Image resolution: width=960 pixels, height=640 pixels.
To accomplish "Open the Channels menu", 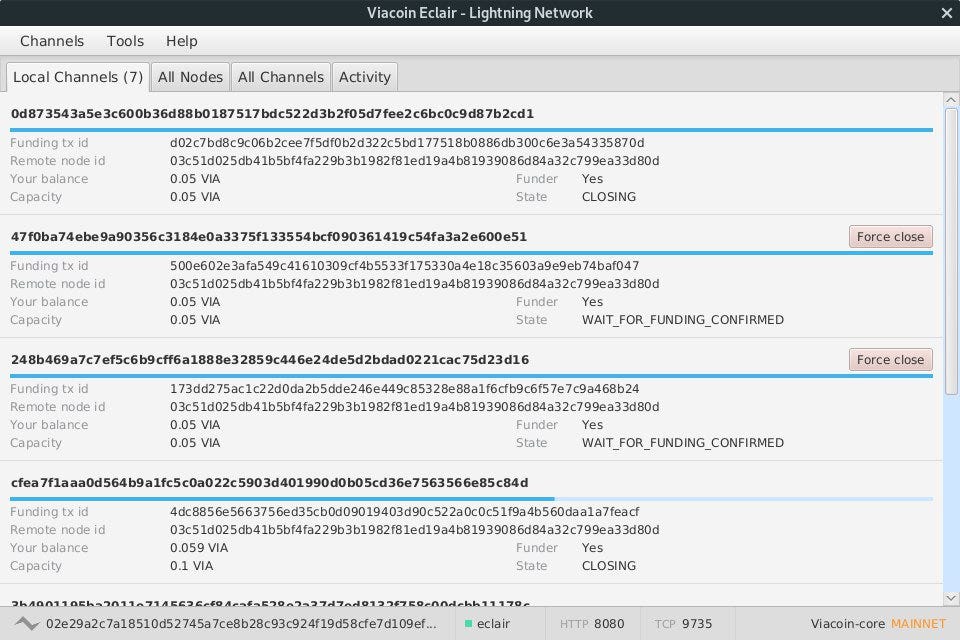I will coord(51,41).
